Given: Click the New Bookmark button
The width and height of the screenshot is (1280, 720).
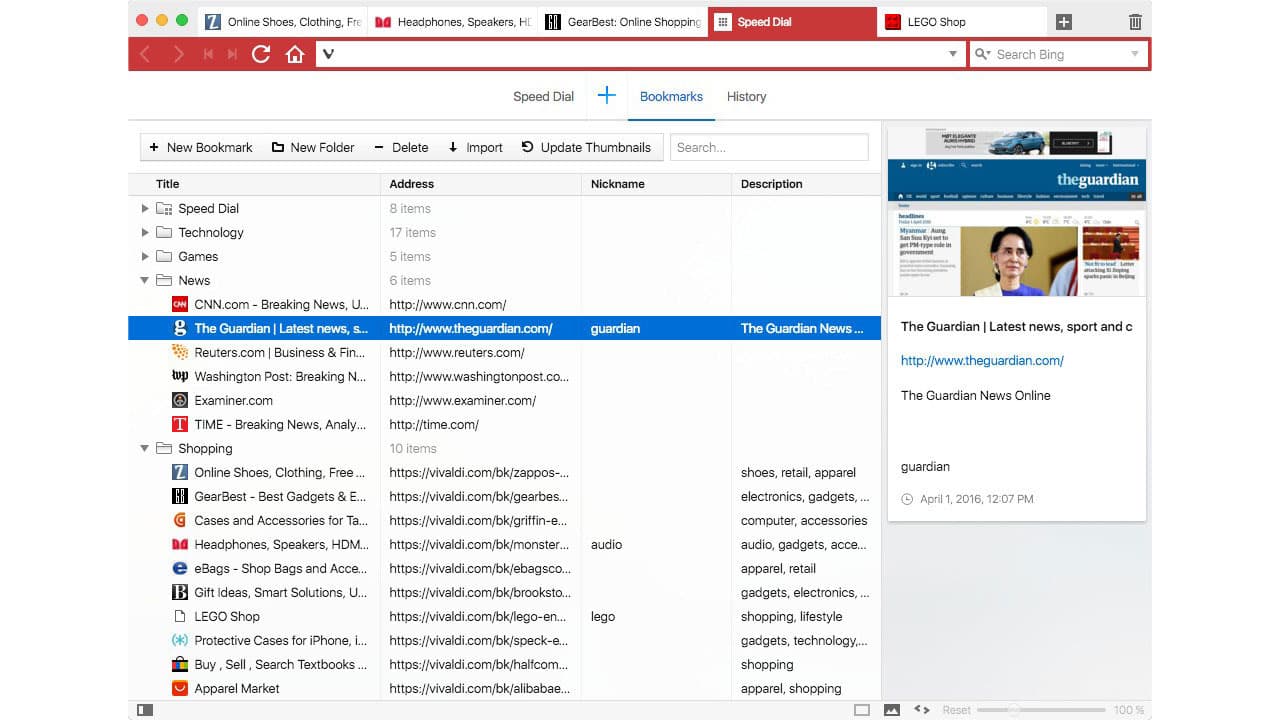Looking at the screenshot, I should [x=200, y=147].
